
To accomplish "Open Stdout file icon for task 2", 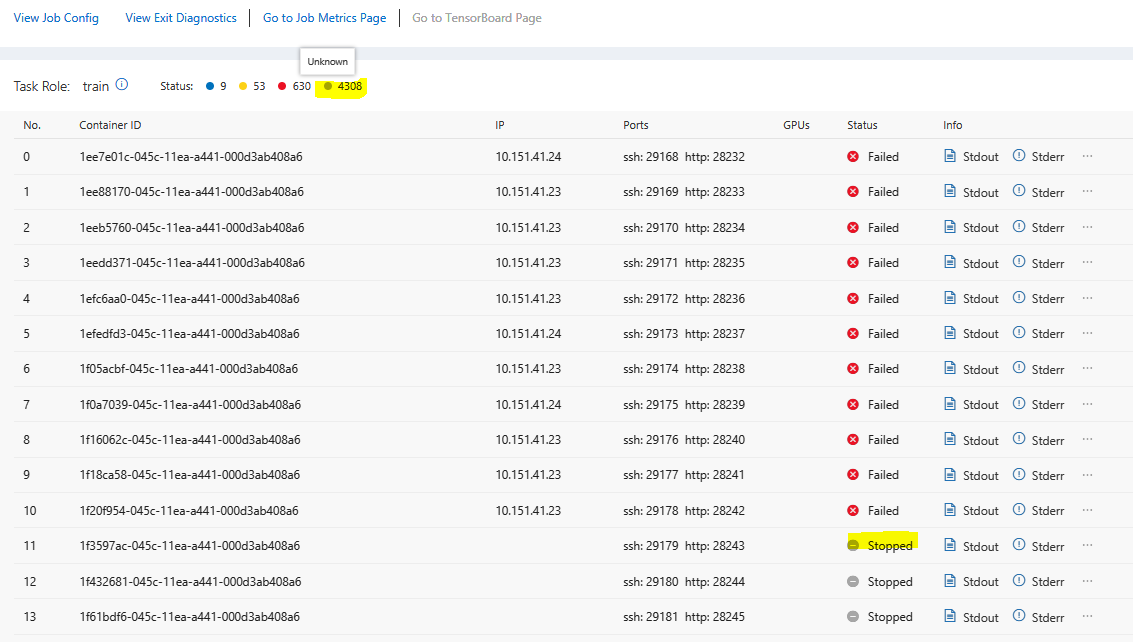I will click(x=950, y=226).
